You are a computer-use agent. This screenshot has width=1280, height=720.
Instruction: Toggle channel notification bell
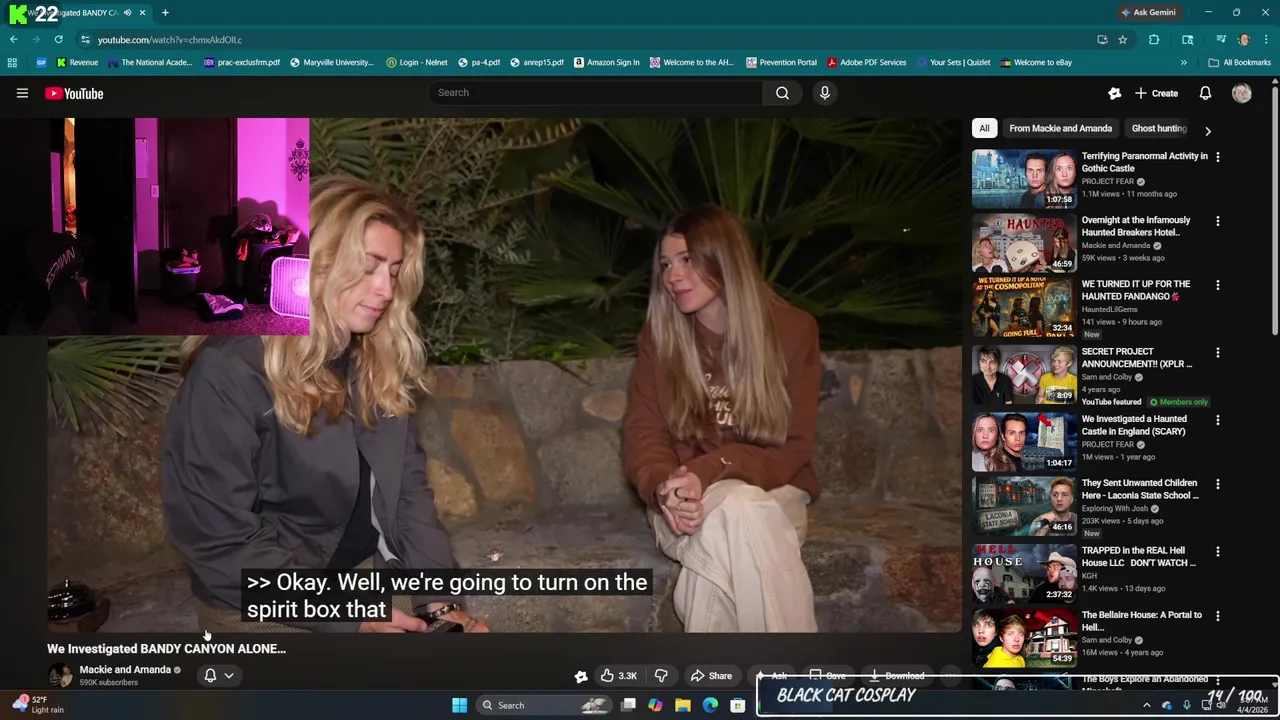[210, 675]
